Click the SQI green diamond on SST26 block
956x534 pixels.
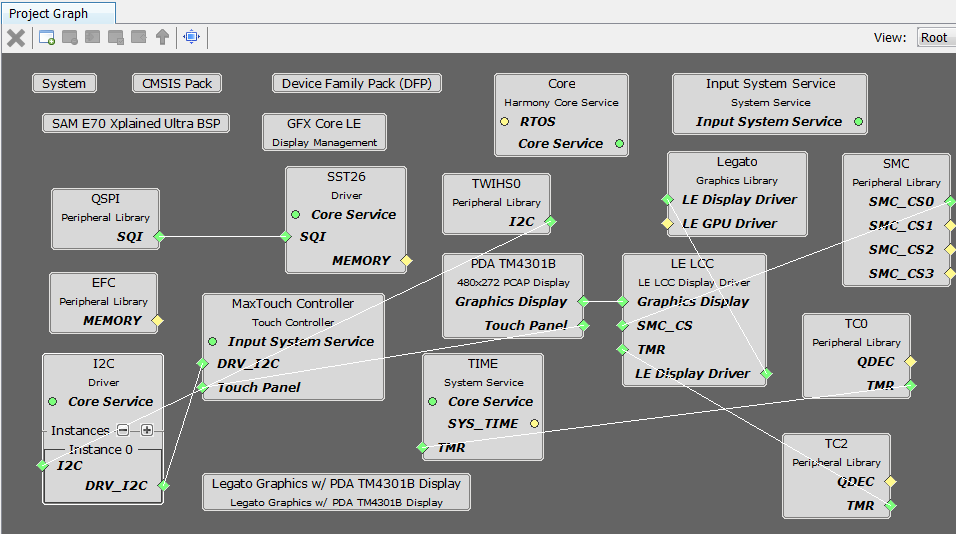[x=285, y=237]
